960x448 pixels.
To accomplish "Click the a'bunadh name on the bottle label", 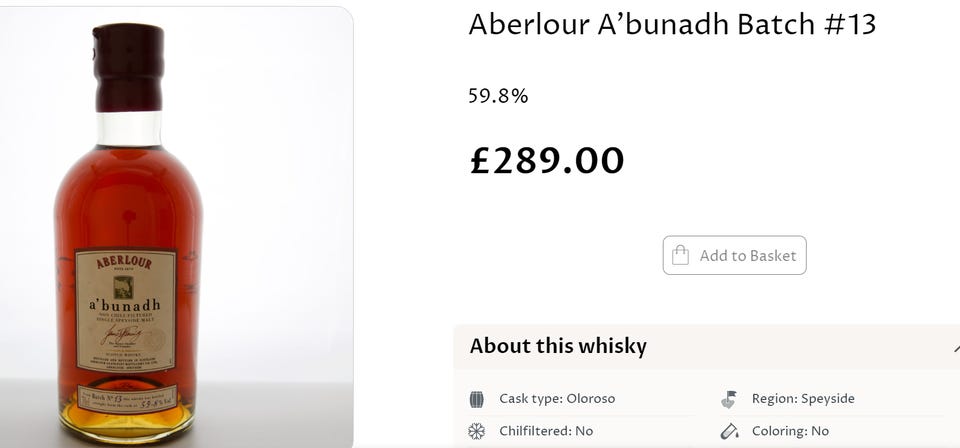I will tap(126, 303).
